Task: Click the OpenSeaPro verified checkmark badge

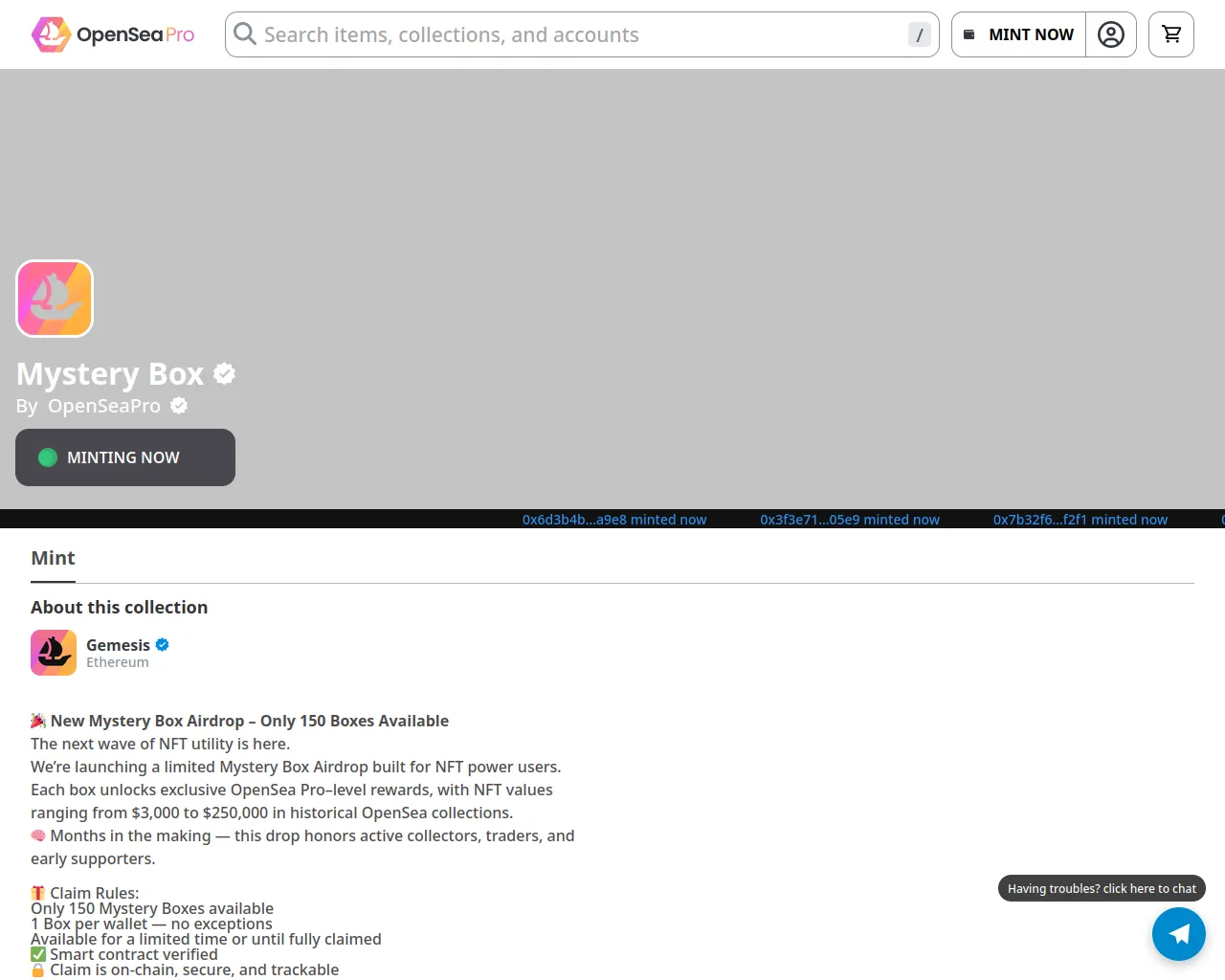Action: tap(179, 406)
